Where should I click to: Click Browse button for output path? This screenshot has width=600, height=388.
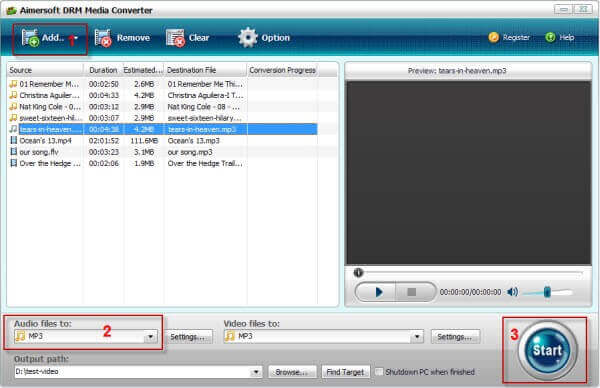coord(292,372)
